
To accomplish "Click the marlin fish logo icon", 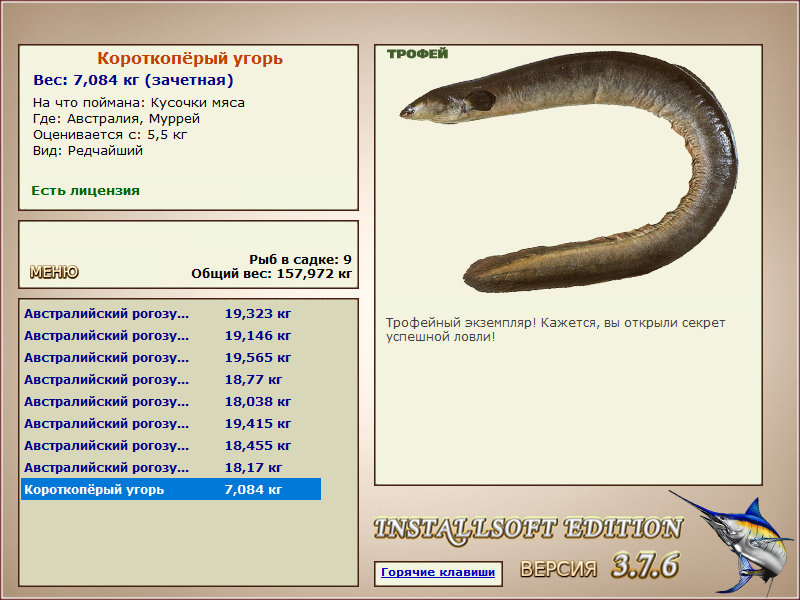I will [732, 542].
